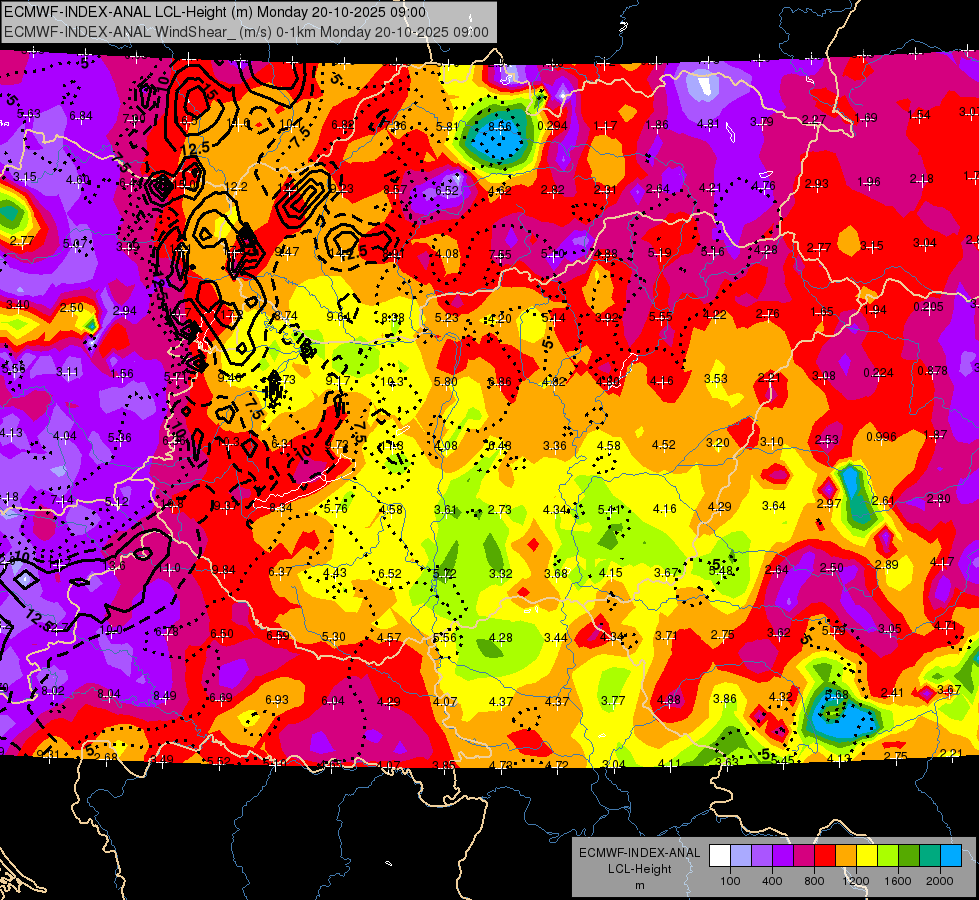Select the magenta-pink legend swatch

pos(804,855)
